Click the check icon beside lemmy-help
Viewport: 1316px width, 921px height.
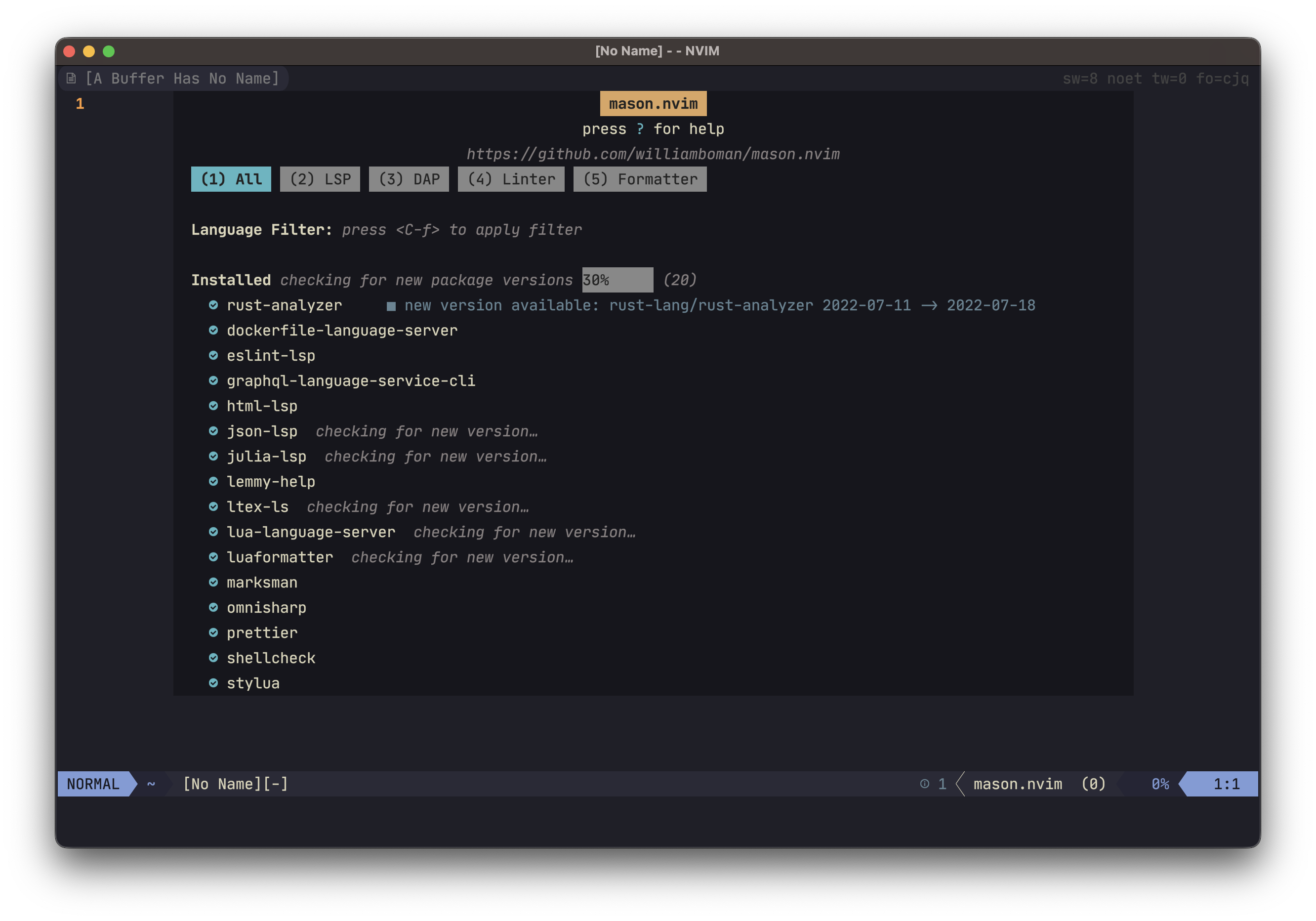tap(213, 481)
